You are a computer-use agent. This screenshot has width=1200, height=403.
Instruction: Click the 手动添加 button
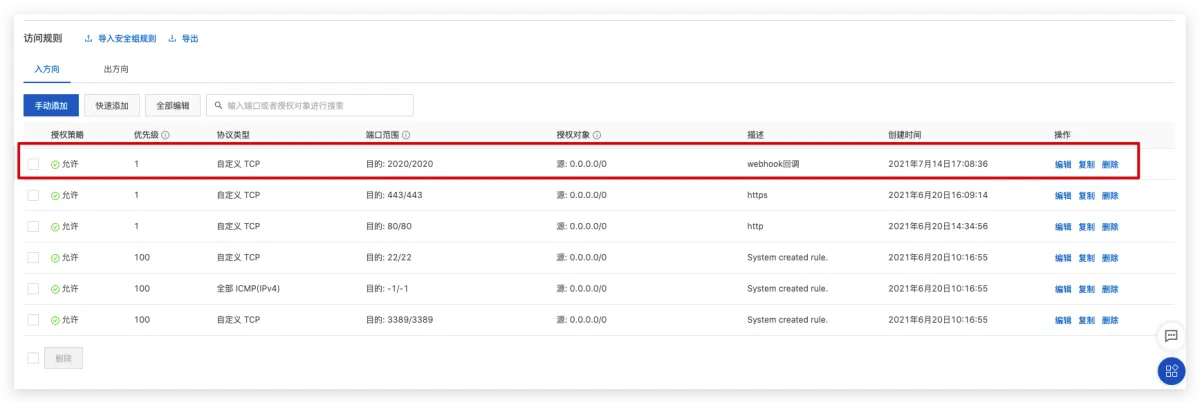(x=51, y=105)
